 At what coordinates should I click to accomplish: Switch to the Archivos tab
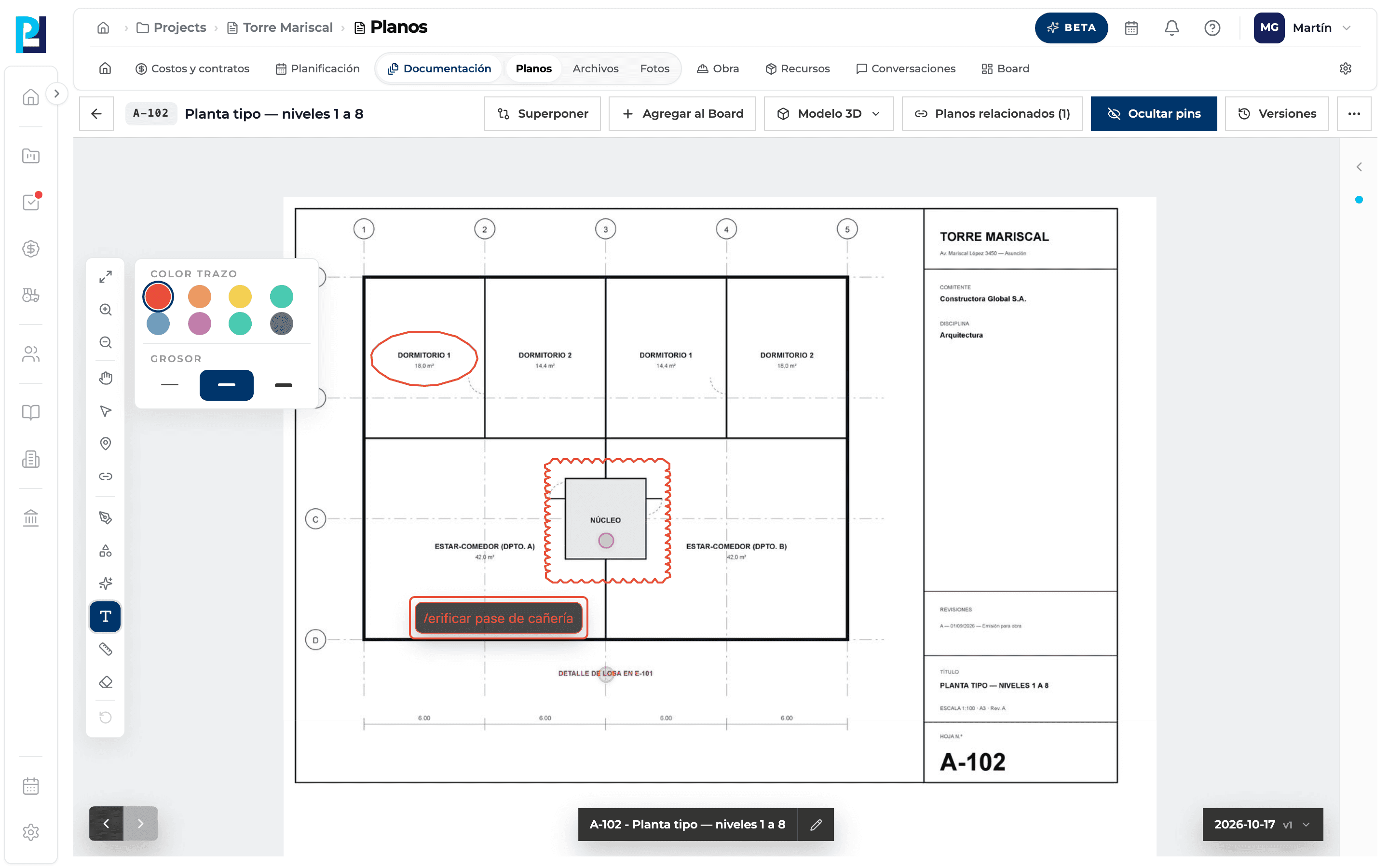click(x=595, y=68)
